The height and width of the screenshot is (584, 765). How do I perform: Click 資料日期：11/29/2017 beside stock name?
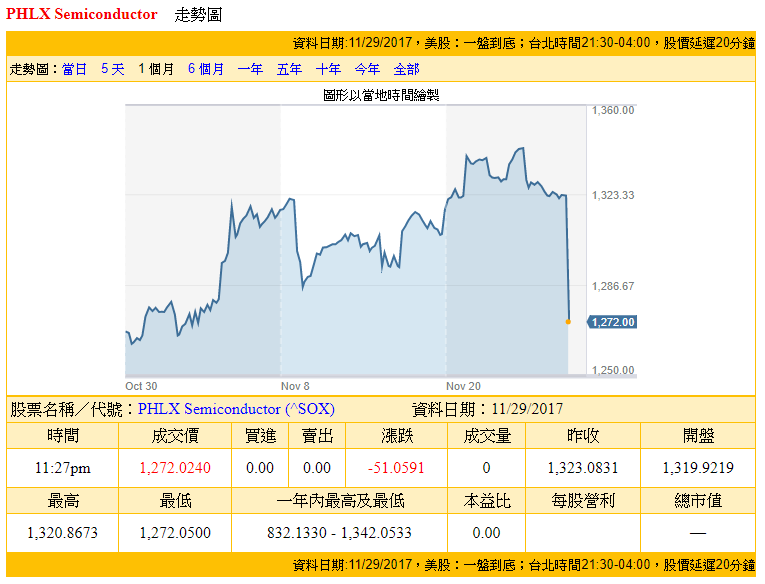[487, 409]
